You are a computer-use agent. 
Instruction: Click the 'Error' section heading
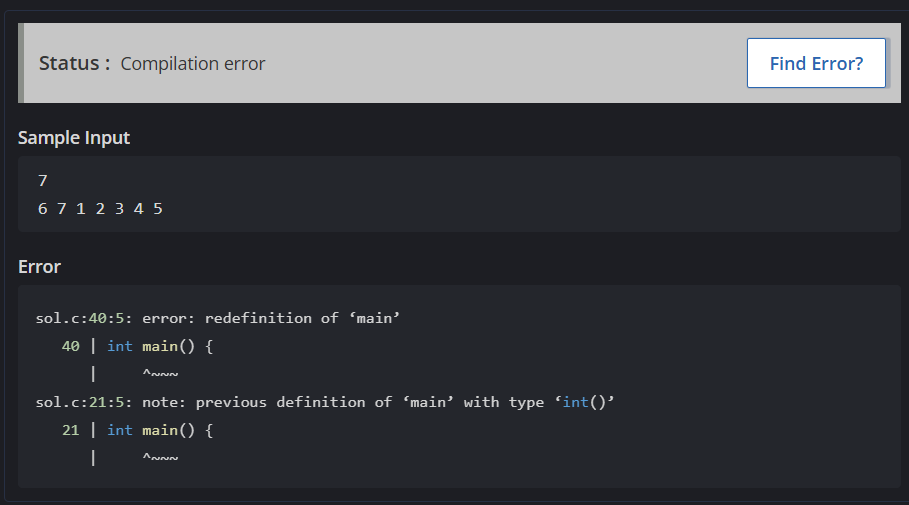39,267
